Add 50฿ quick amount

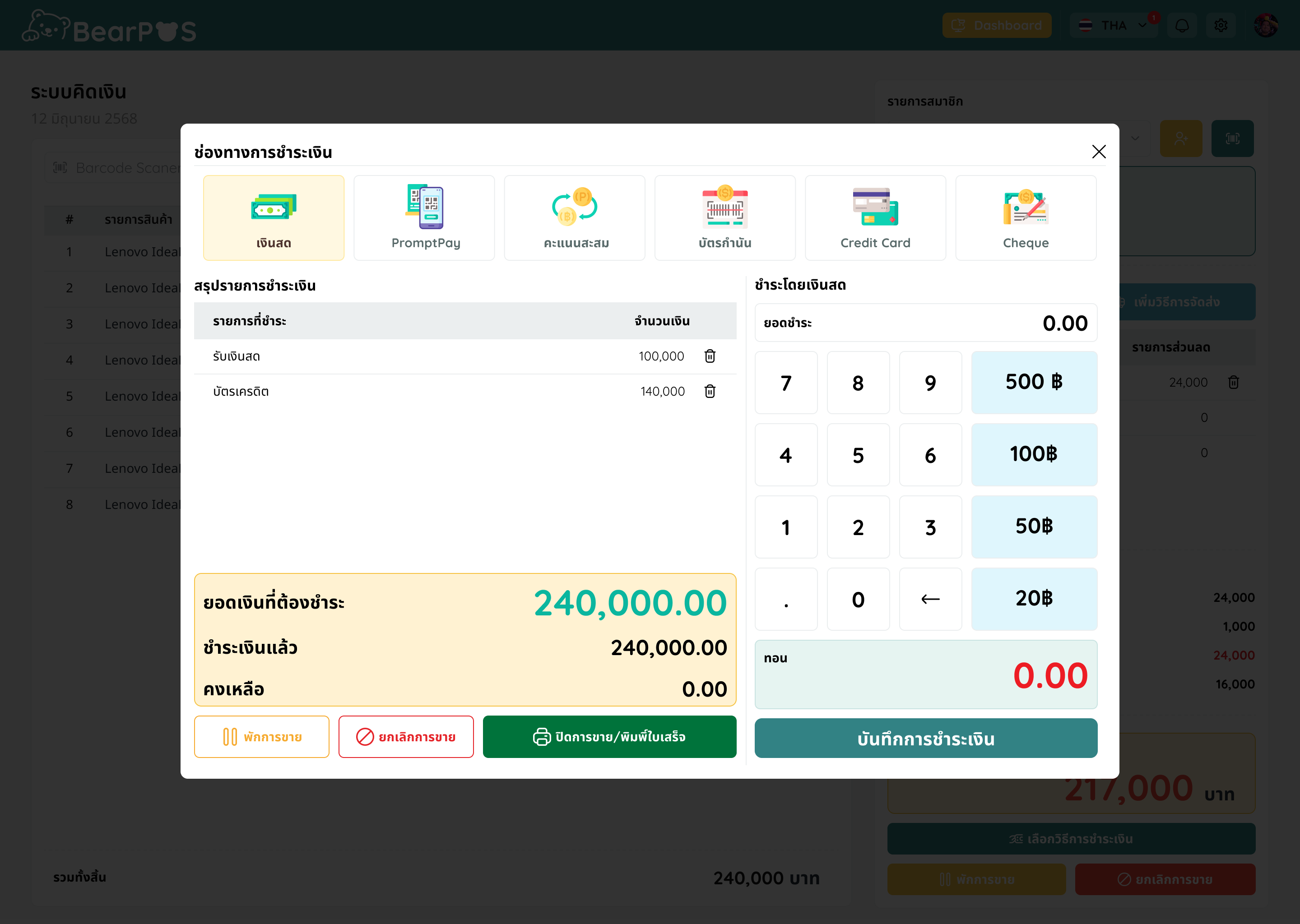1034,527
